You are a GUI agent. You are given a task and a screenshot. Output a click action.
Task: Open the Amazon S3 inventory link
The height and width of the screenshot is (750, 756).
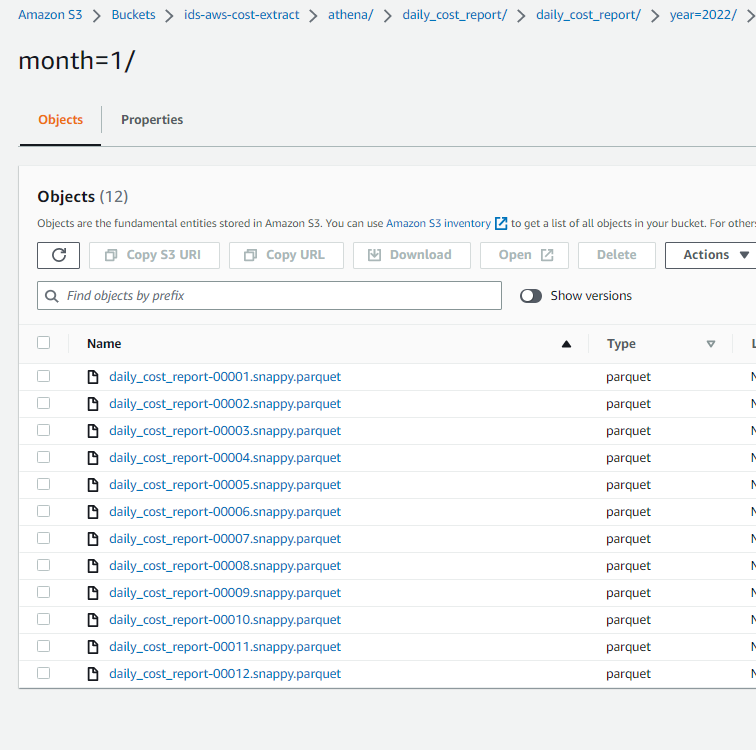(x=438, y=223)
